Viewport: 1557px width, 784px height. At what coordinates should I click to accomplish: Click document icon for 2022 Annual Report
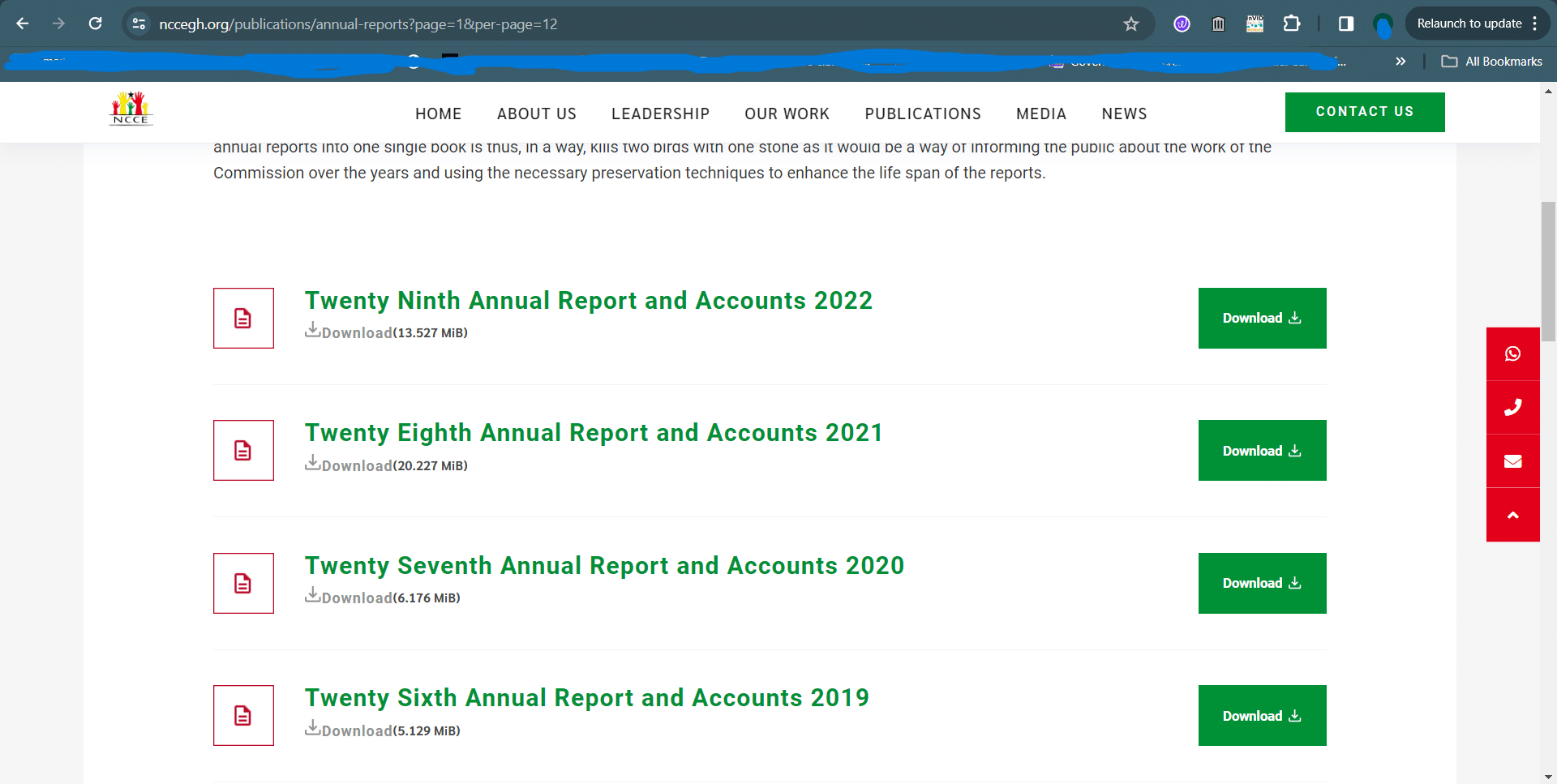(243, 319)
